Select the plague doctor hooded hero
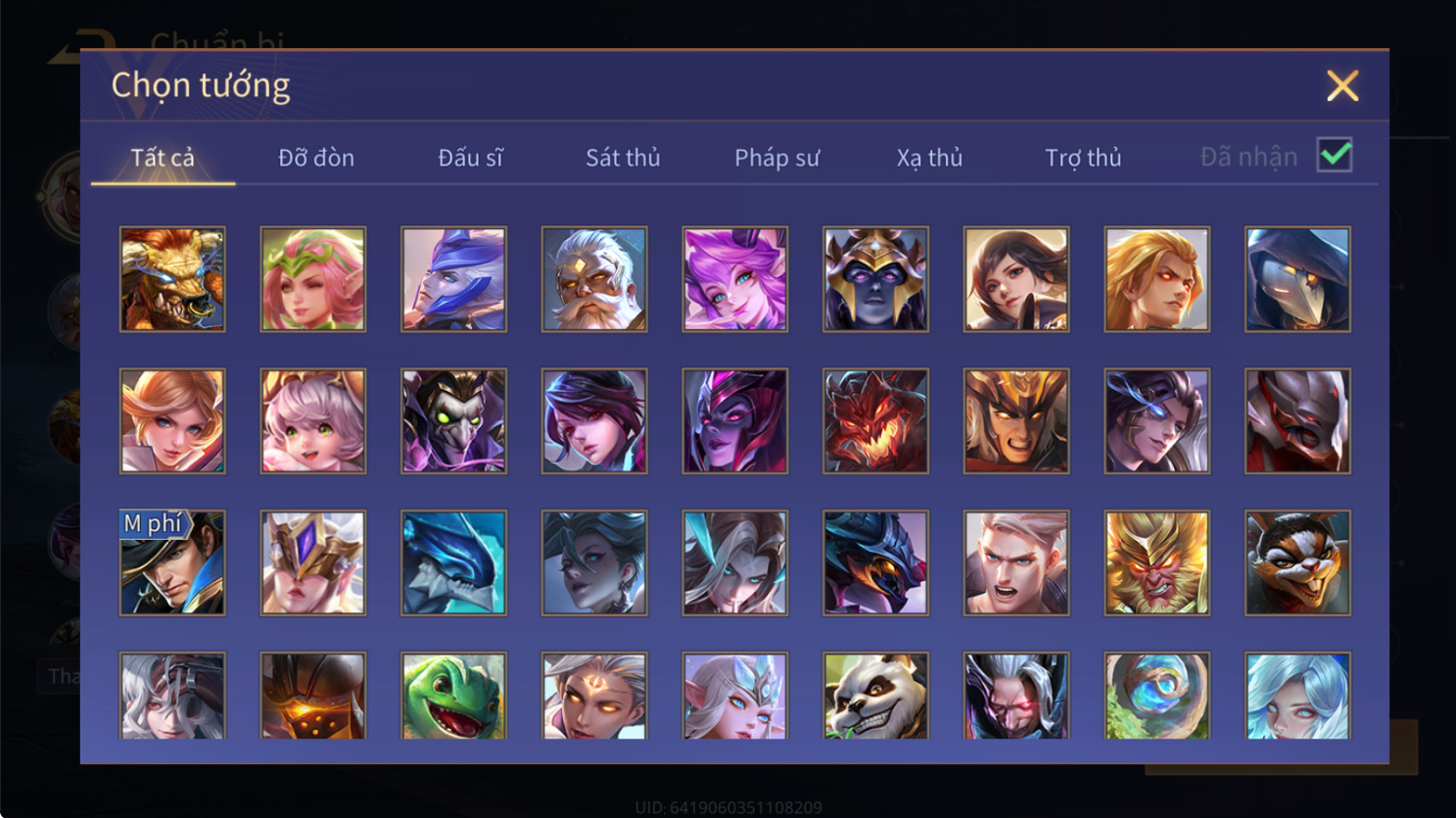 1297,279
